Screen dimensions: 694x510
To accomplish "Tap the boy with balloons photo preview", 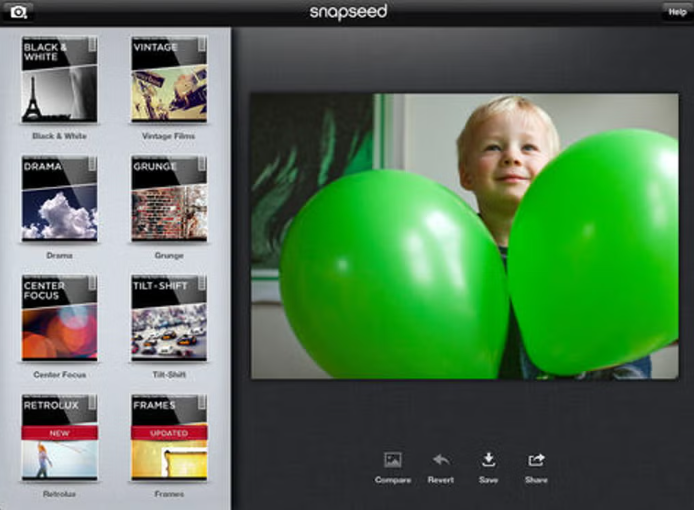I will click(x=465, y=236).
